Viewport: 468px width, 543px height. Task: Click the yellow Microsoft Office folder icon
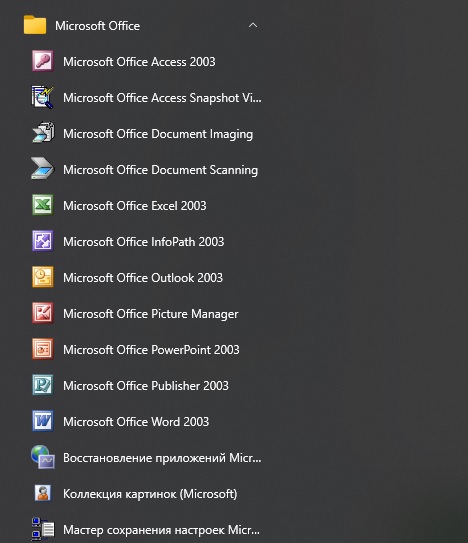35,25
